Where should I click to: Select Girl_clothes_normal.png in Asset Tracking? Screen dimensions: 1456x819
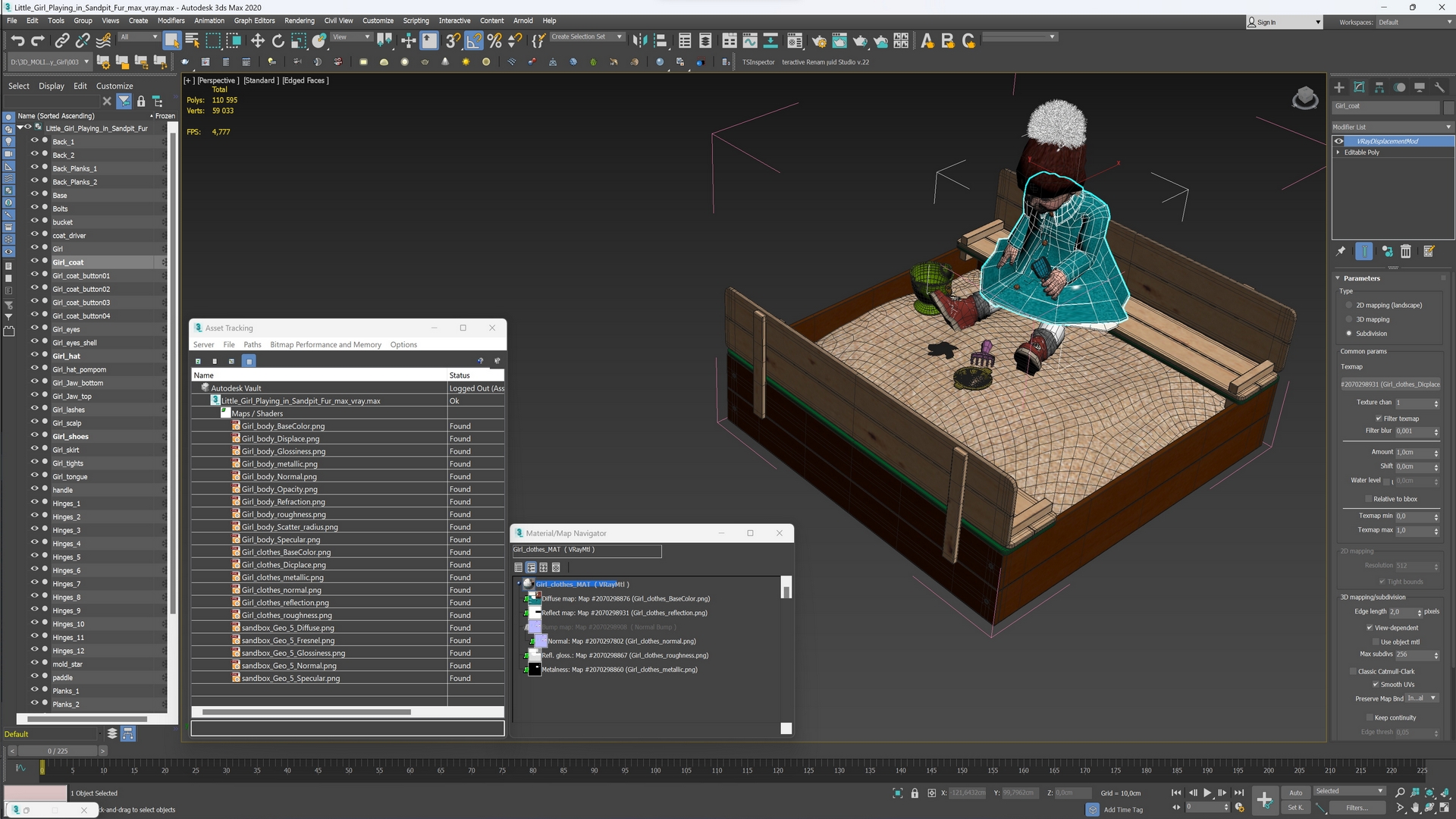coord(281,590)
